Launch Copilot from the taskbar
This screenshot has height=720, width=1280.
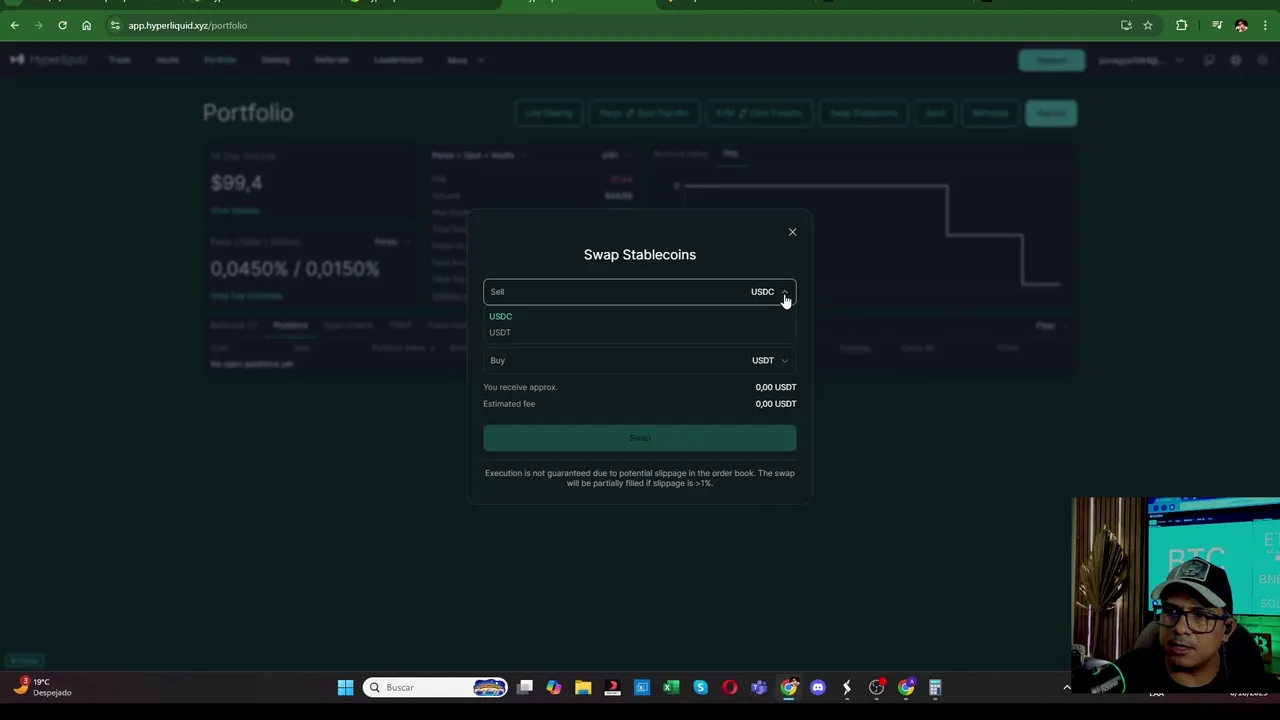554,688
